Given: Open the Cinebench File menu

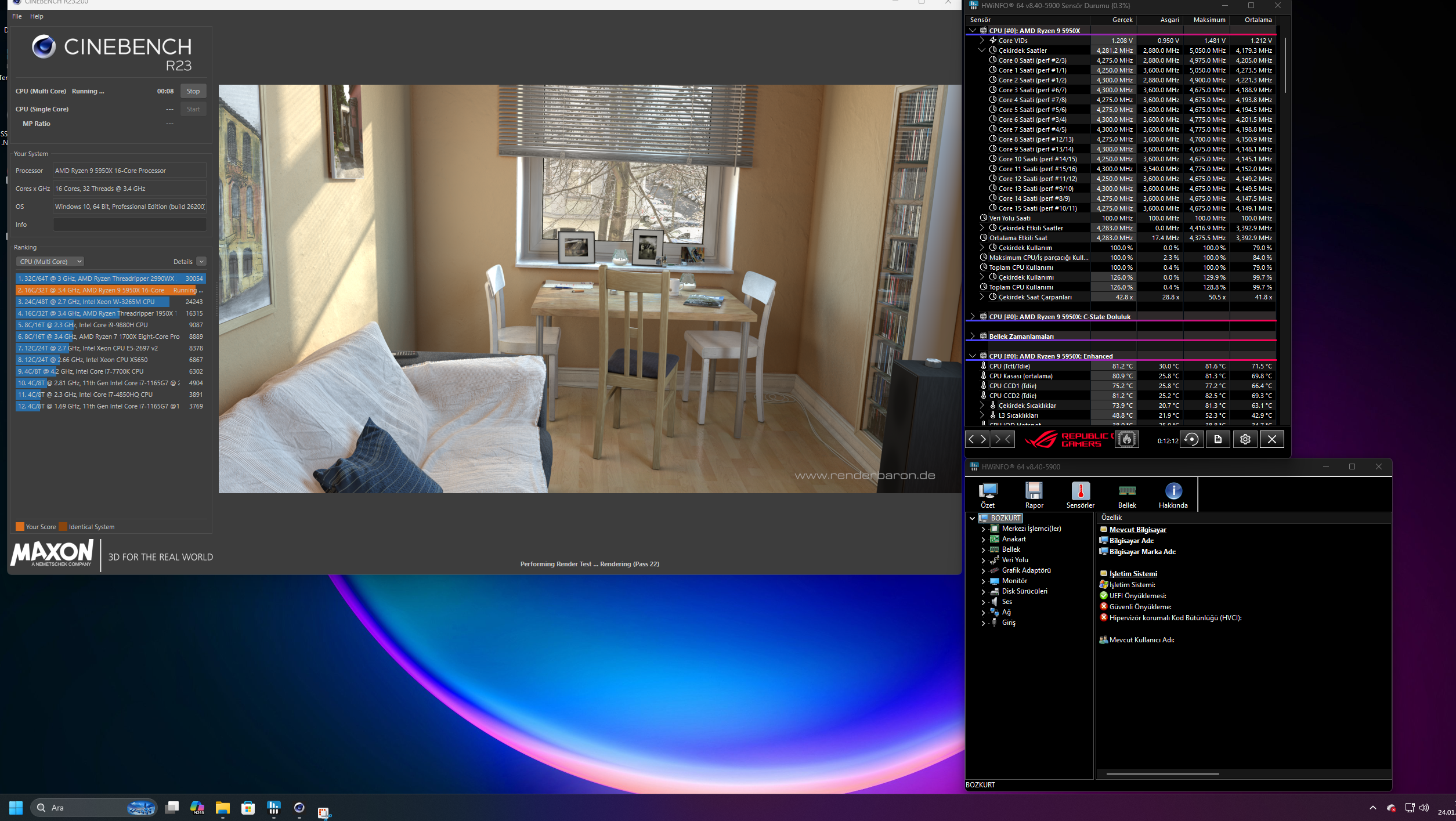Looking at the screenshot, I should pos(17,16).
